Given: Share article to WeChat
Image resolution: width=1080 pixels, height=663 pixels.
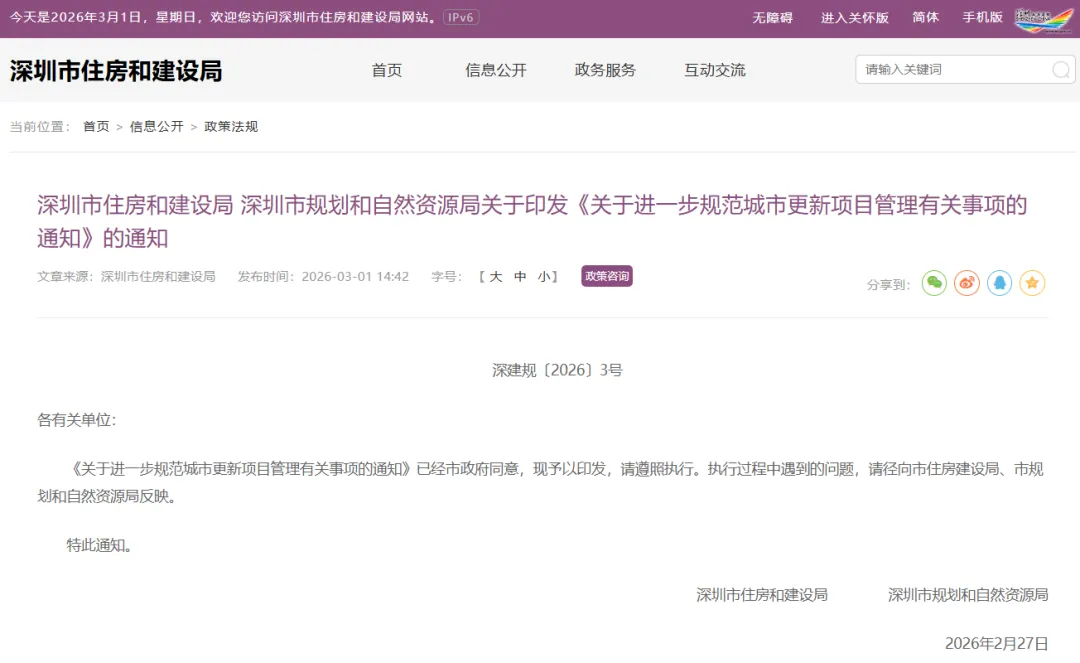Looking at the screenshot, I should (x=934, y=283).
